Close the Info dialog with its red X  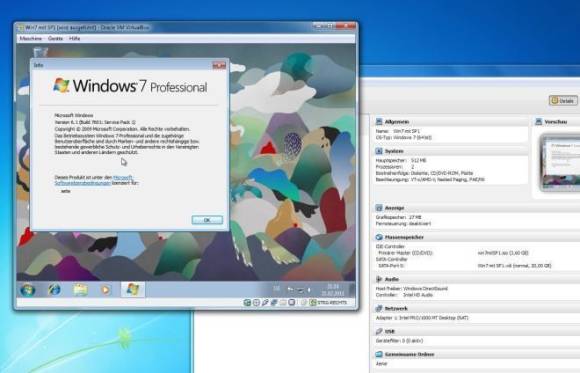219,65
